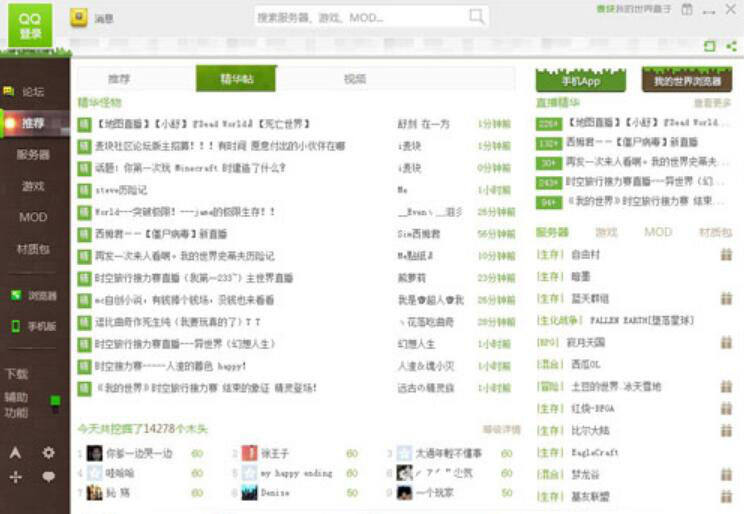Open the 消息 messages icon
Screen dimensions: 744x514
(79, 18)
